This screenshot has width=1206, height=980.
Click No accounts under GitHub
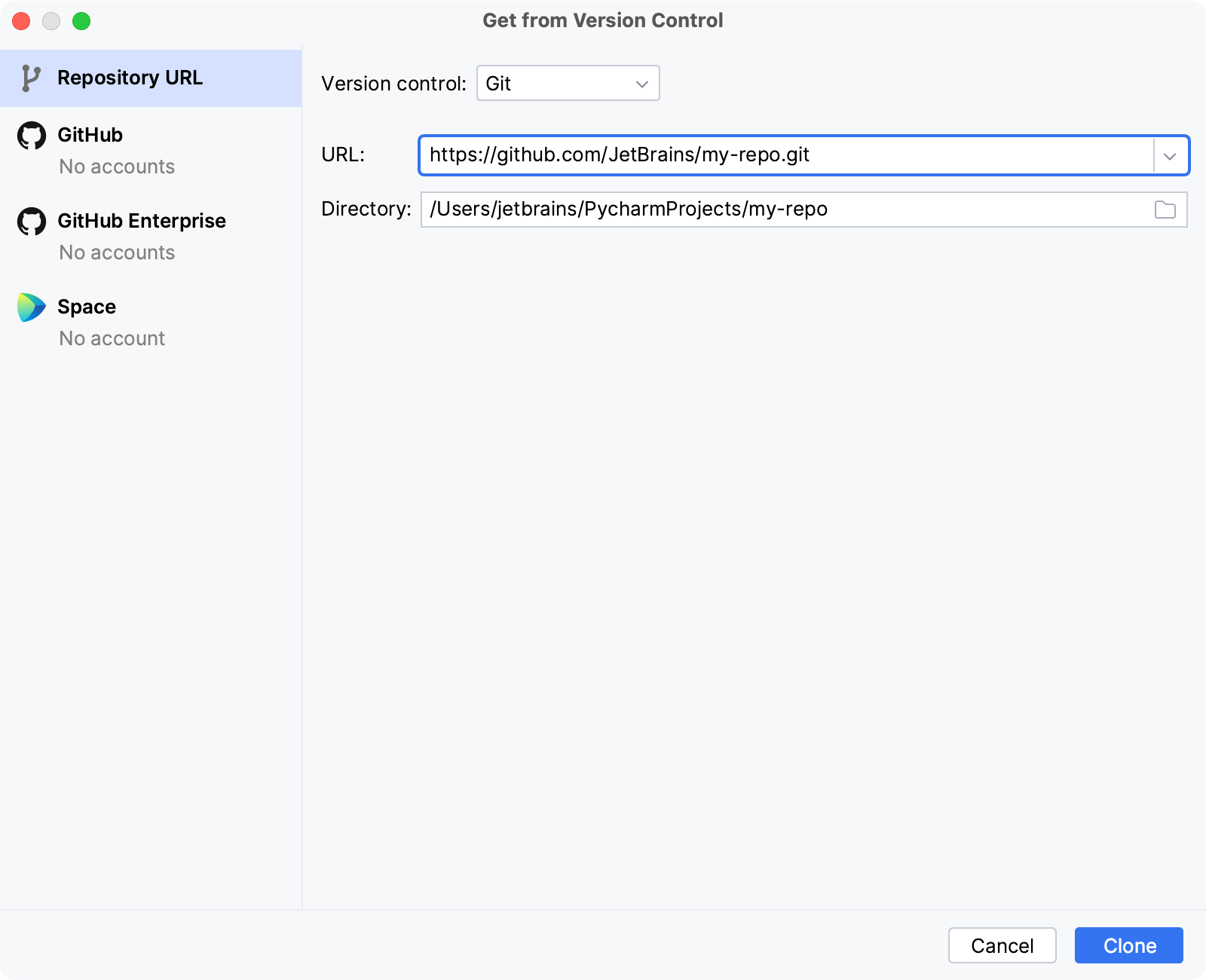(x=117, y=167)
